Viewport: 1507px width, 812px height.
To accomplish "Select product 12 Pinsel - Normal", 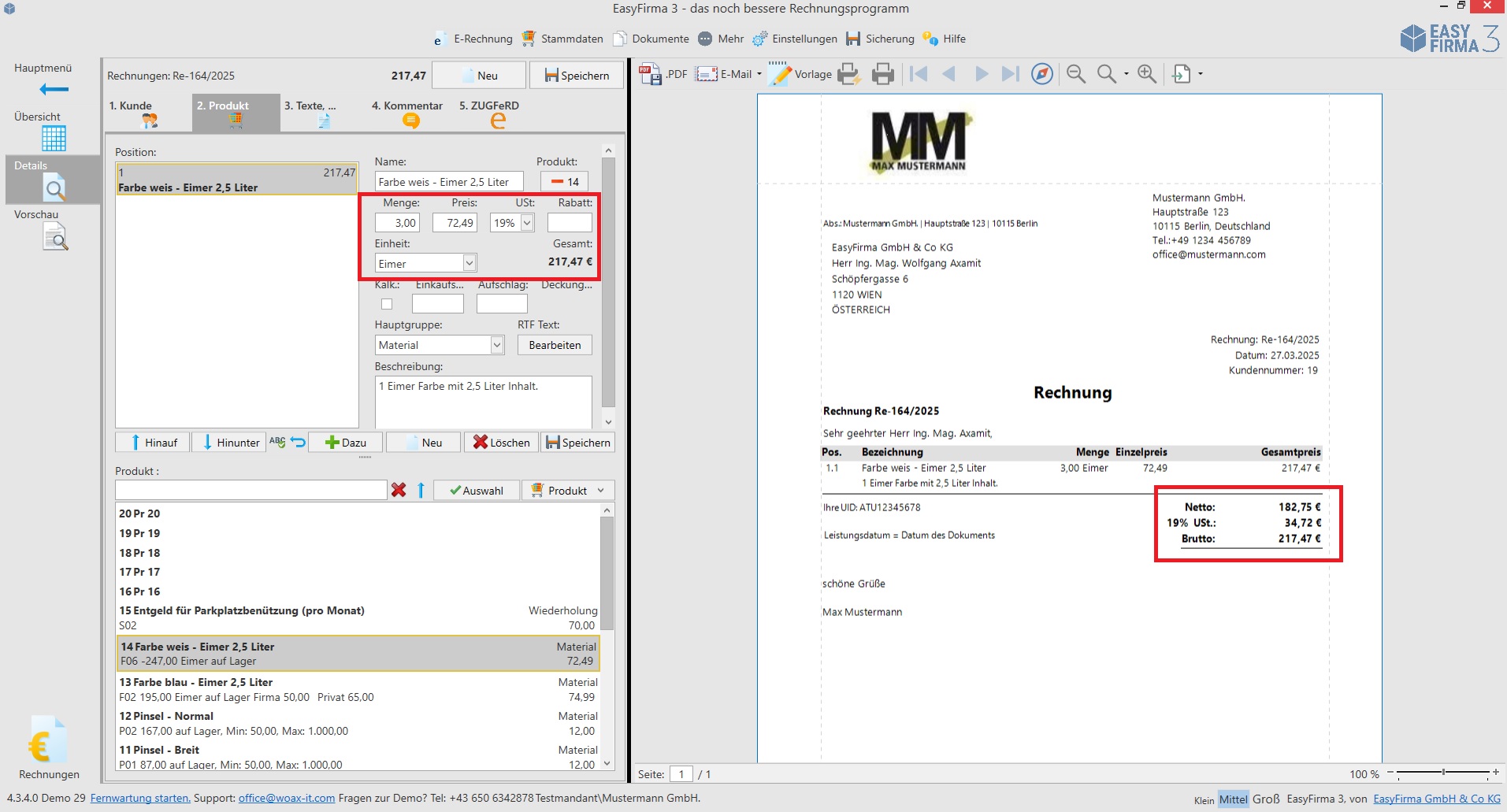I will (358, 723).
